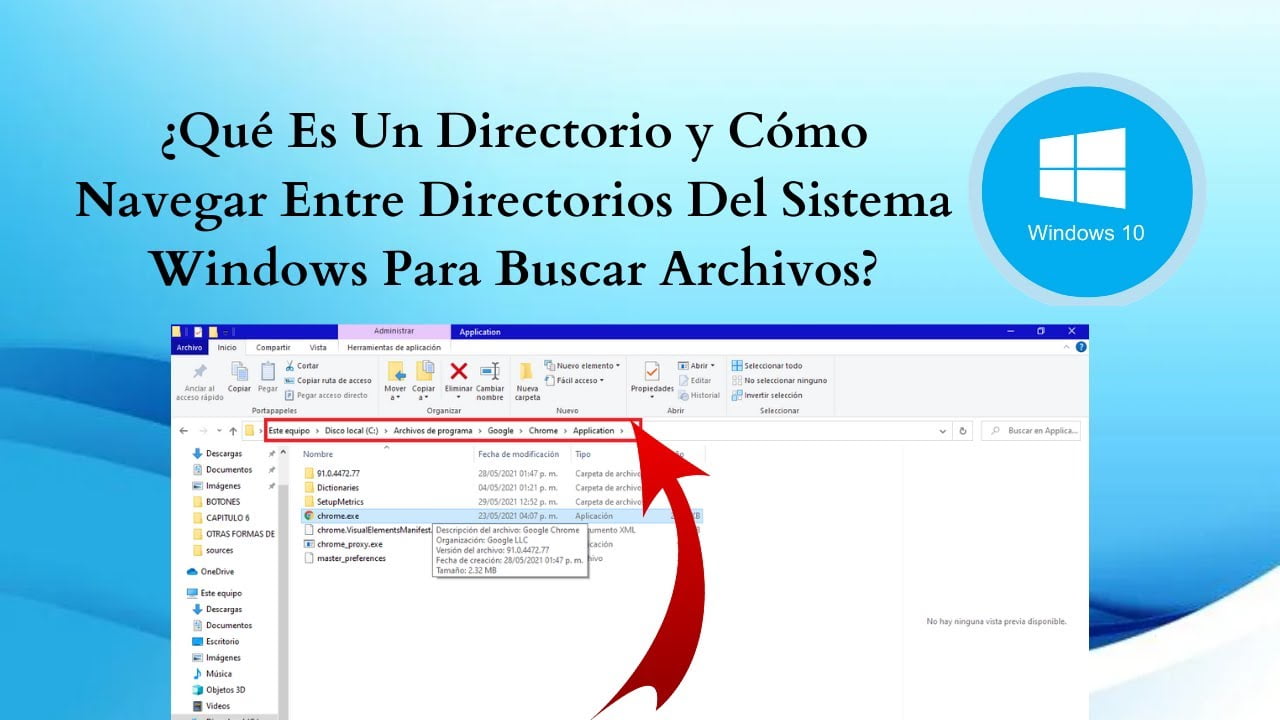This screenshot has height=720, width=1280.
Task: Click Copiar ruta de acceso
Action: [x=328, y=380]
